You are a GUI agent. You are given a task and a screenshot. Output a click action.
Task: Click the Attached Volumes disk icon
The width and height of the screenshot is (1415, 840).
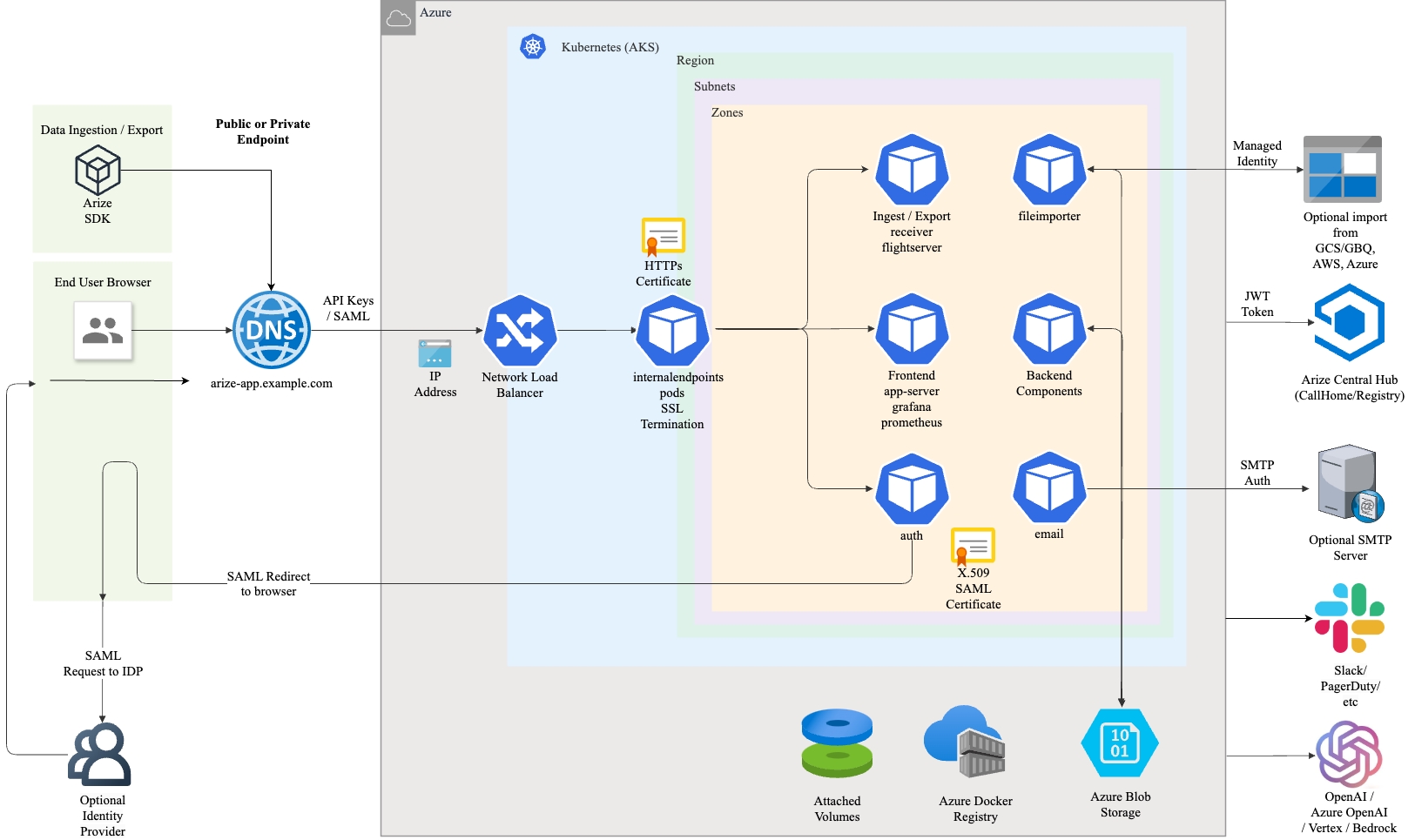click(837, 743)
